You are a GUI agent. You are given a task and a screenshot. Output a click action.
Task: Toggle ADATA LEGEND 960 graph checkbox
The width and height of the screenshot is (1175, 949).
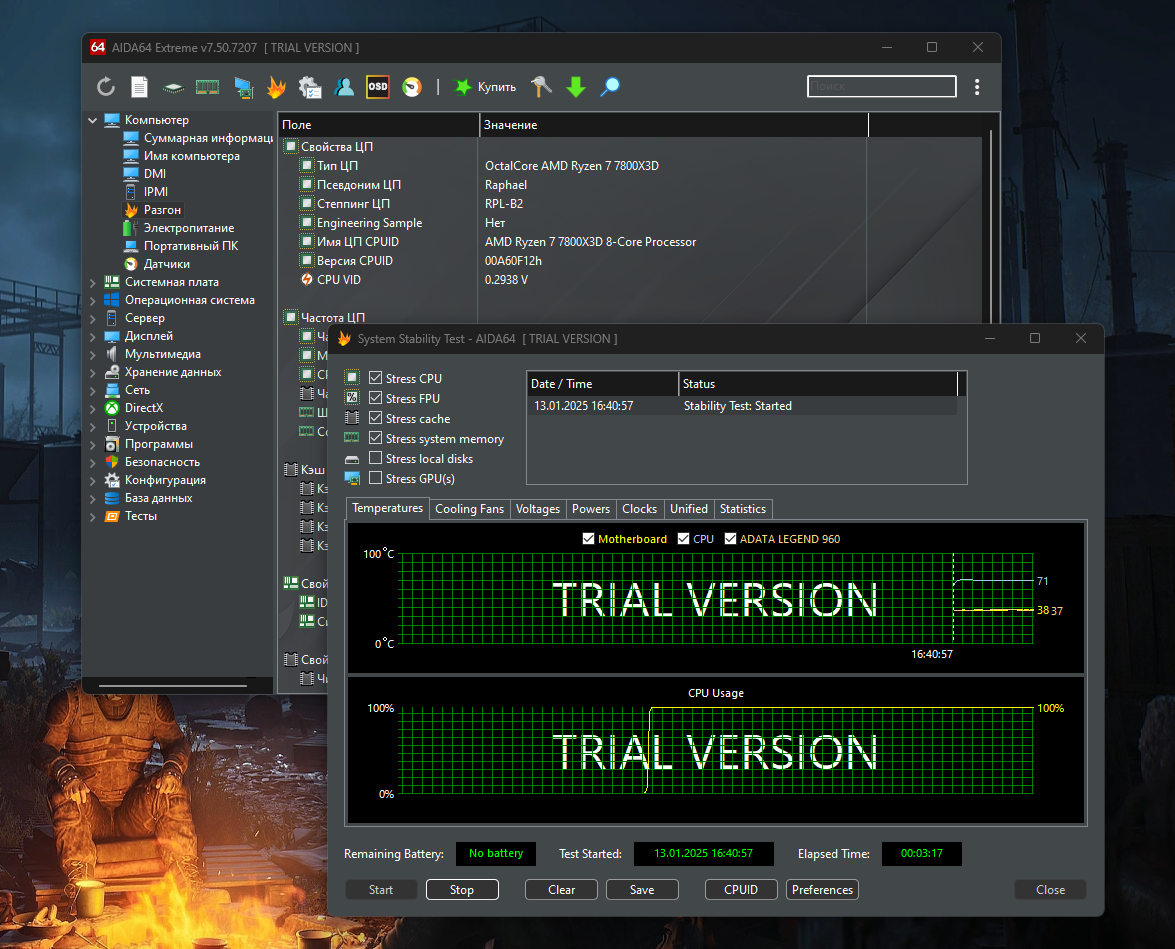tap(730, 539)
